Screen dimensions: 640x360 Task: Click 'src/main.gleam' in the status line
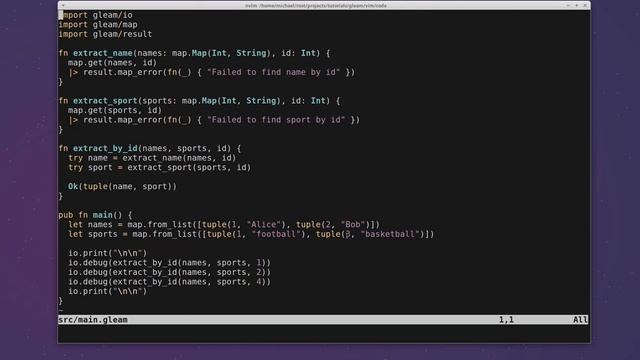93,320
